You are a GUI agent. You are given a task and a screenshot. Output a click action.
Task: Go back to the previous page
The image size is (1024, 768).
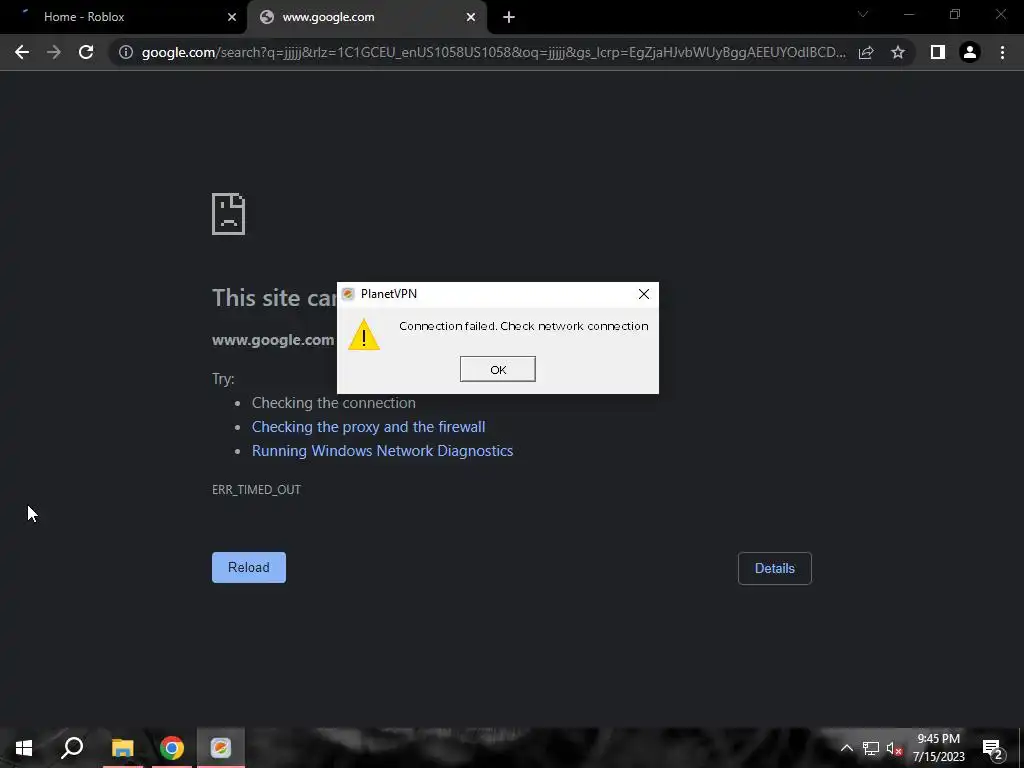(x=22, y=52)
